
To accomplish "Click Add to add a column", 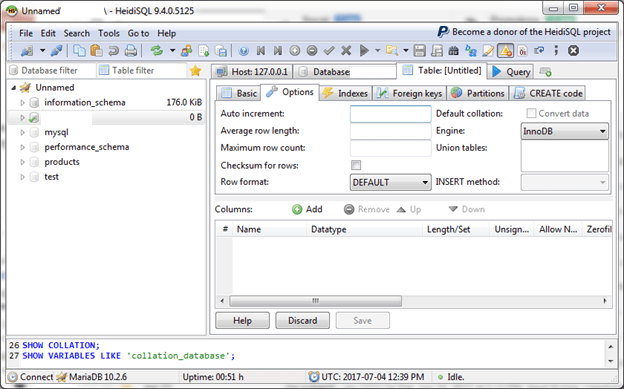I will [307, 209].
